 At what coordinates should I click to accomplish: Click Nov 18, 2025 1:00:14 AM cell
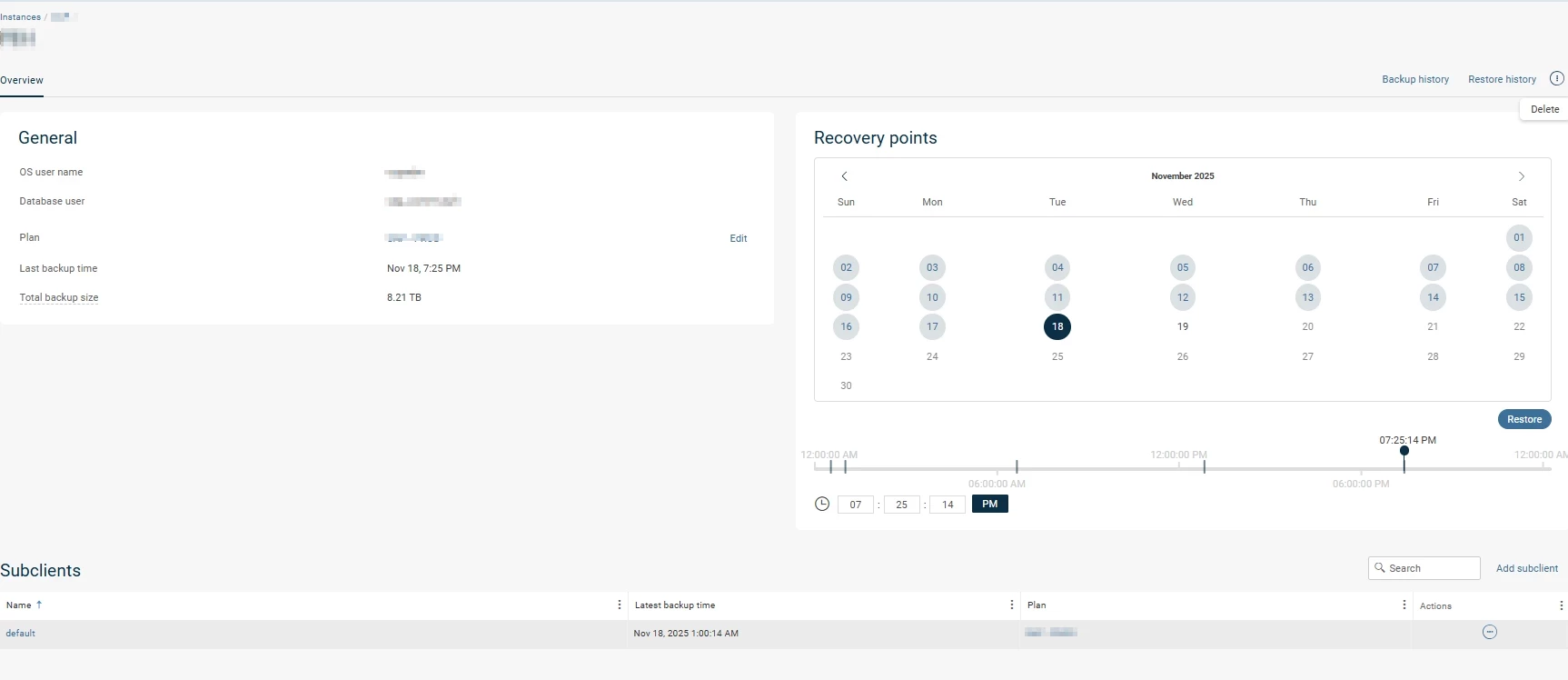pyautogui.click(x=686, y=634)
